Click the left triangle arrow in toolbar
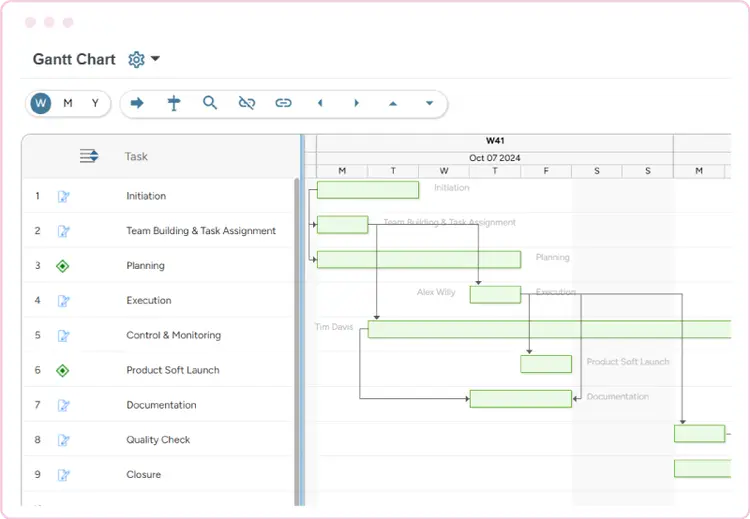Viewport: 750px width, 519px height. tap(320, 103)
